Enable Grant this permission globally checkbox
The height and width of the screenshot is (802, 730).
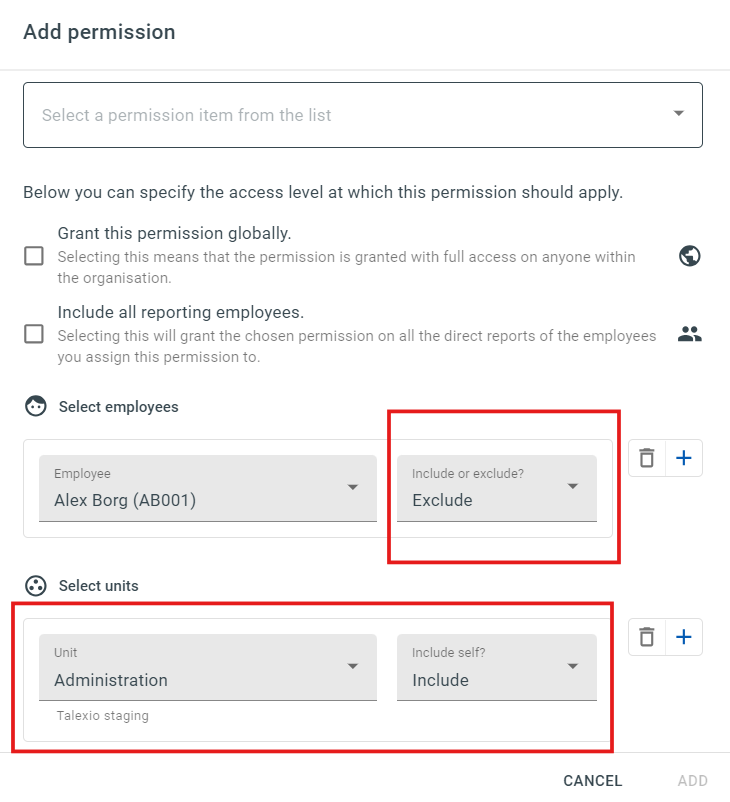[x=34, y=256]
